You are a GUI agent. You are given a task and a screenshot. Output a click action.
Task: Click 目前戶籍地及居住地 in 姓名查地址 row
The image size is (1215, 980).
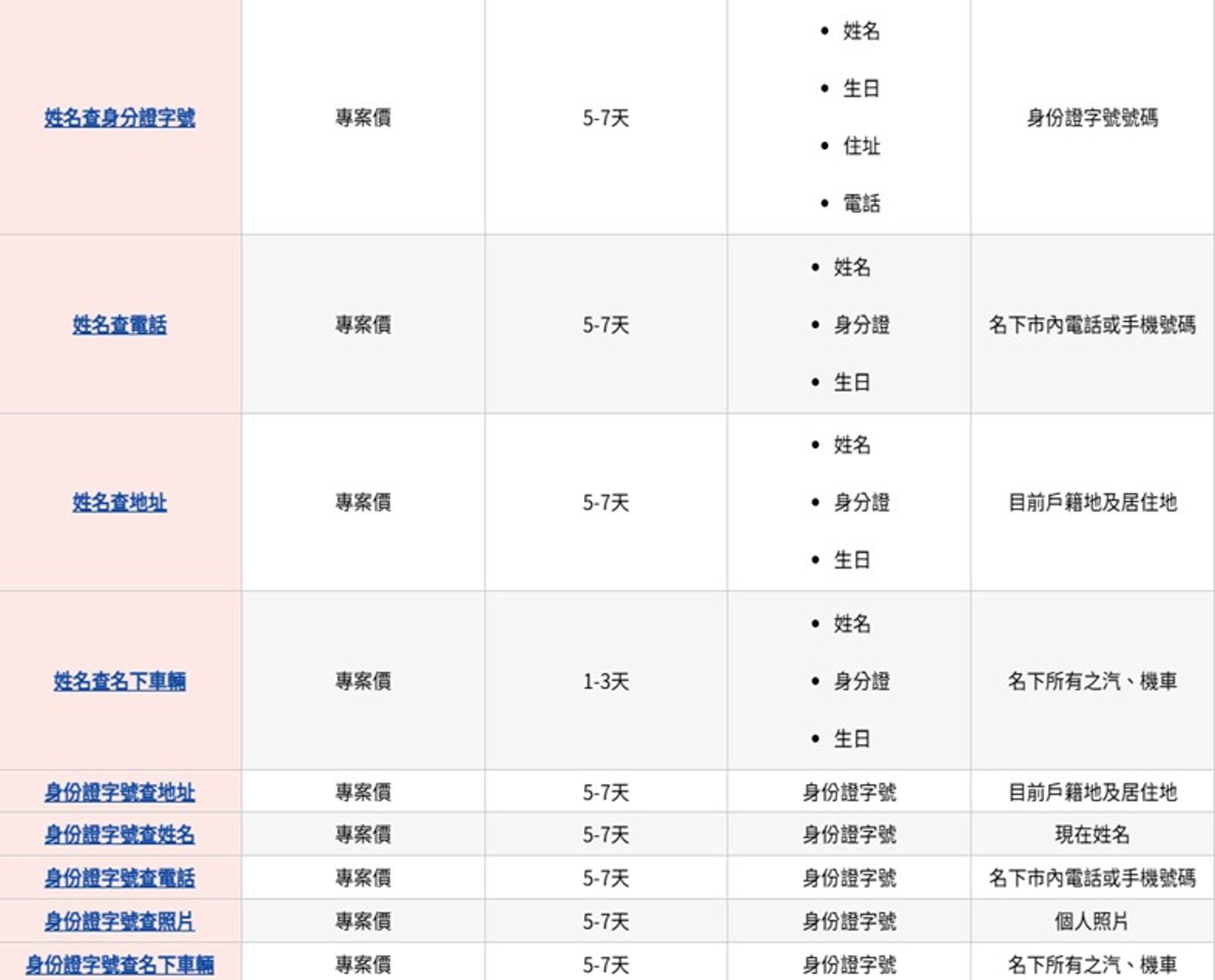click(1092, 503)
